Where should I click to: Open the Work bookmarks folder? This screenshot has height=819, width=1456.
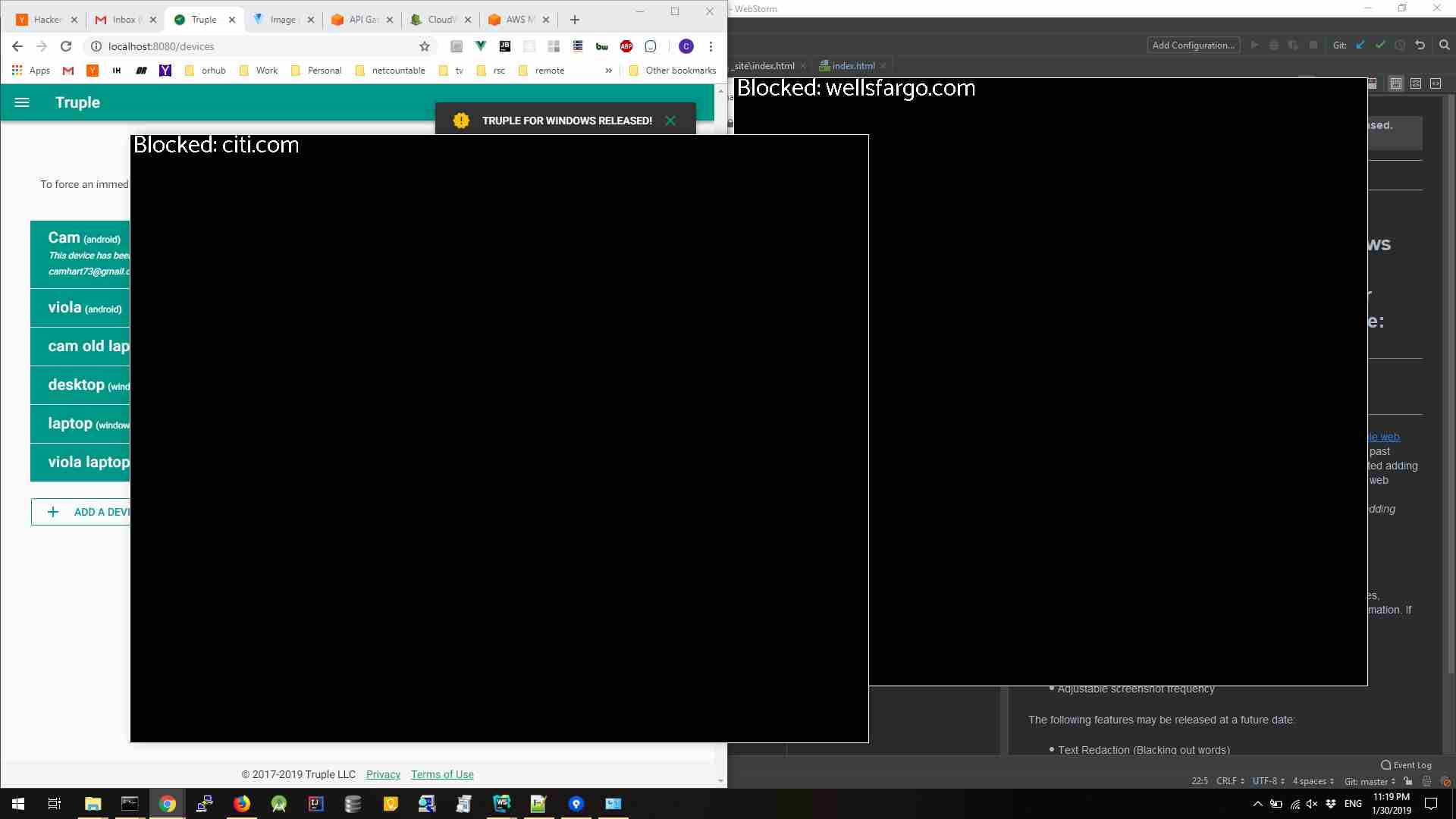[x=259, y=71]
